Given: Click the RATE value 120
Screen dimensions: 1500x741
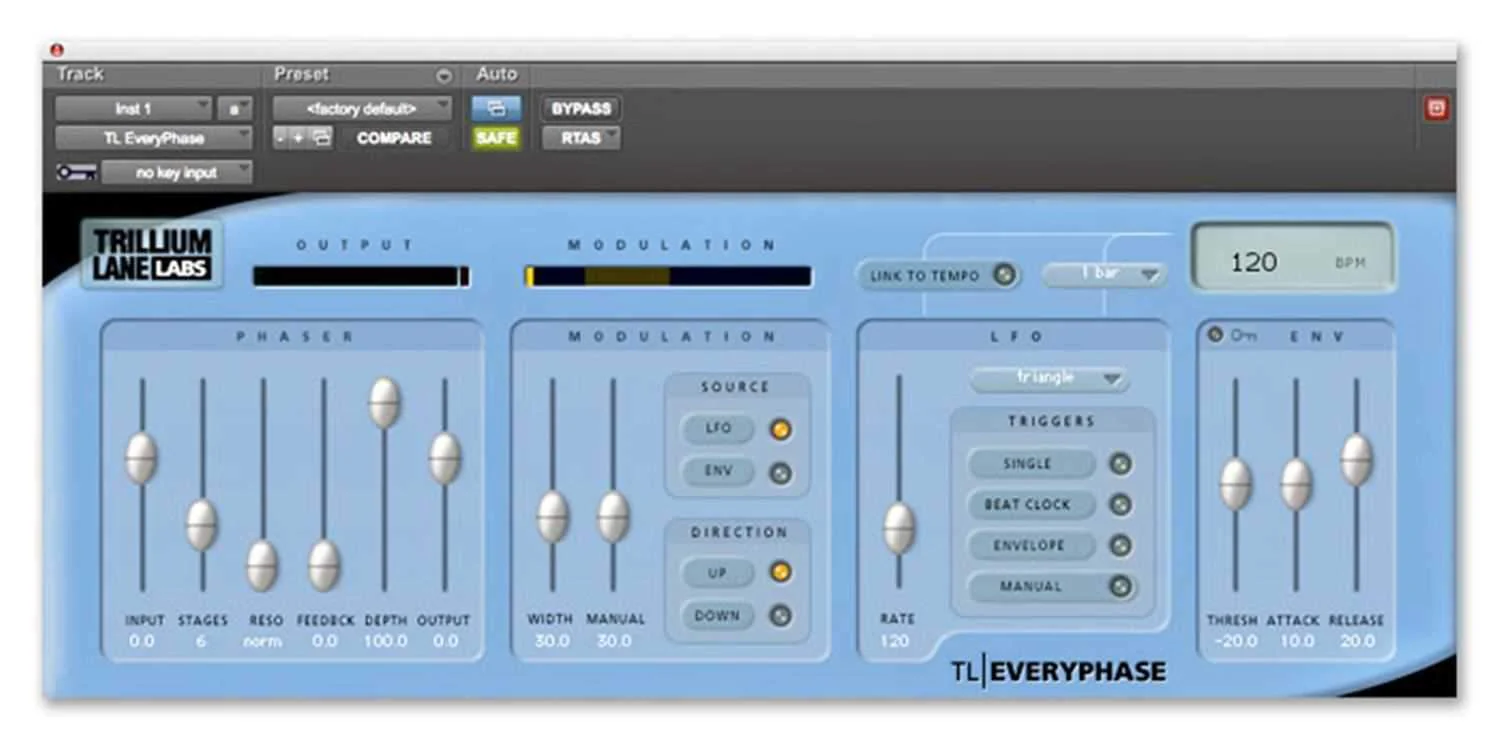Looking at the screenshot, I should (x=895, y=641).
